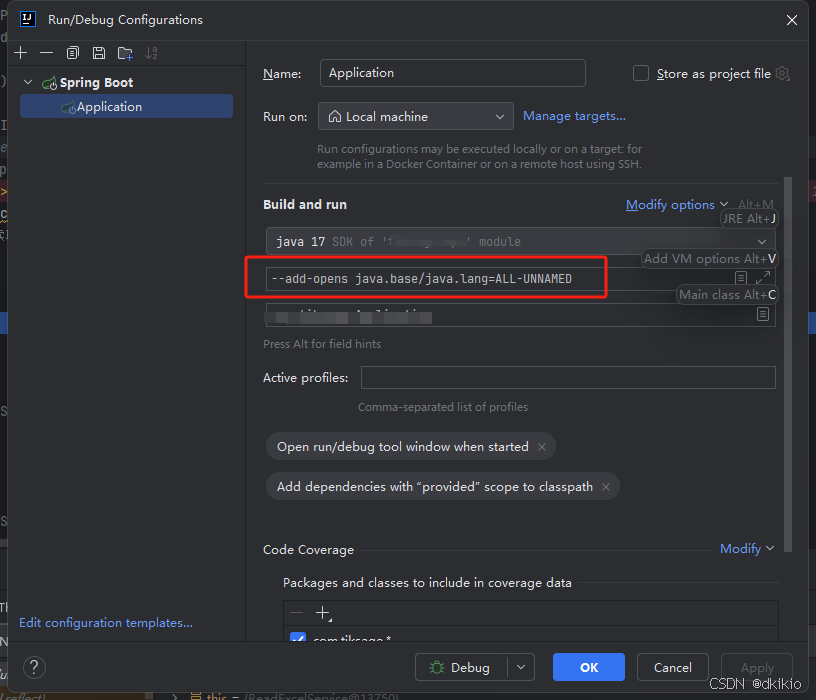
Task: Click the 'Build and run' section heading
Action: point(305,205)
